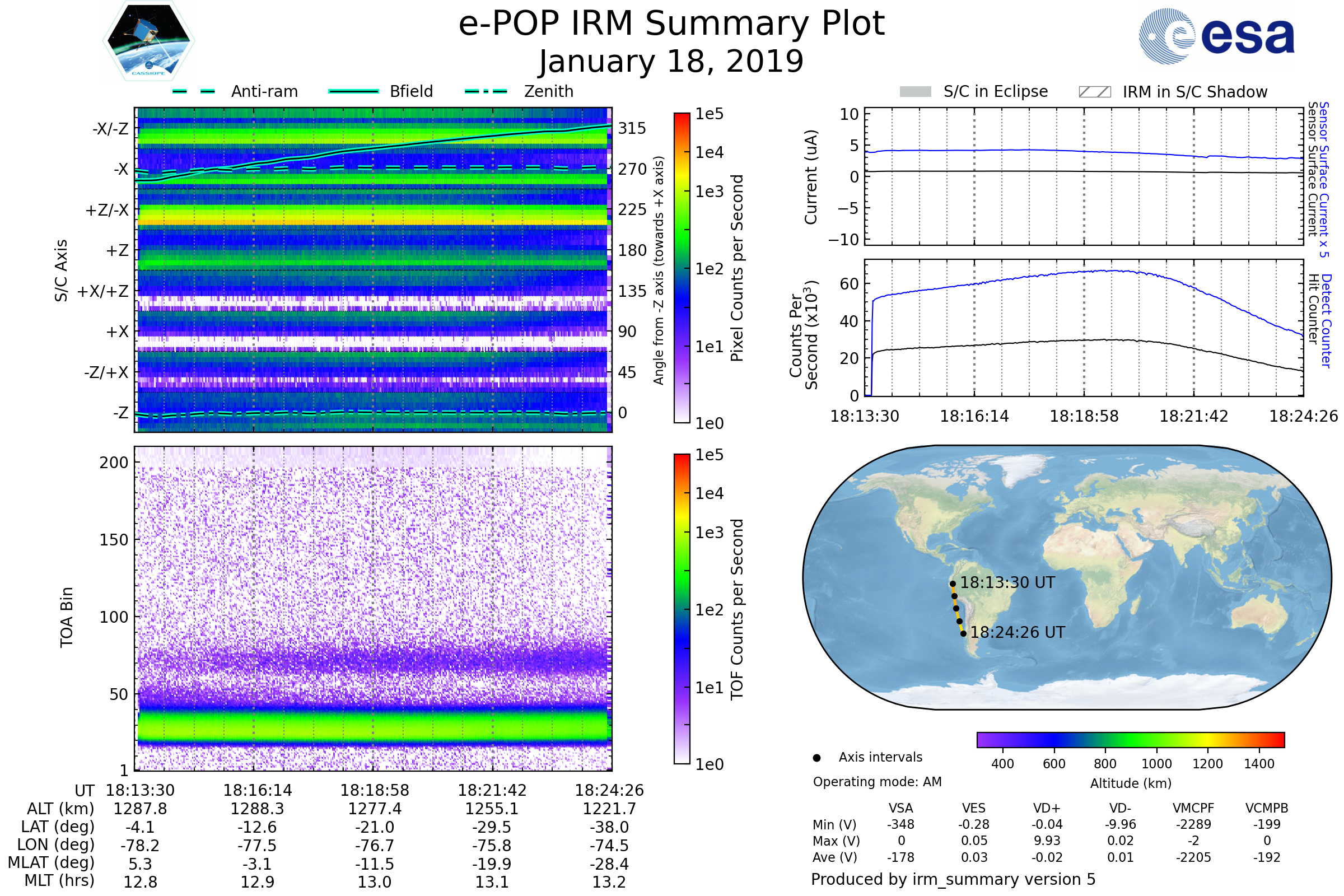Click the S/C in Eclipse gray legend patch
Screen dimensions: 1344x896
(915, 92)
